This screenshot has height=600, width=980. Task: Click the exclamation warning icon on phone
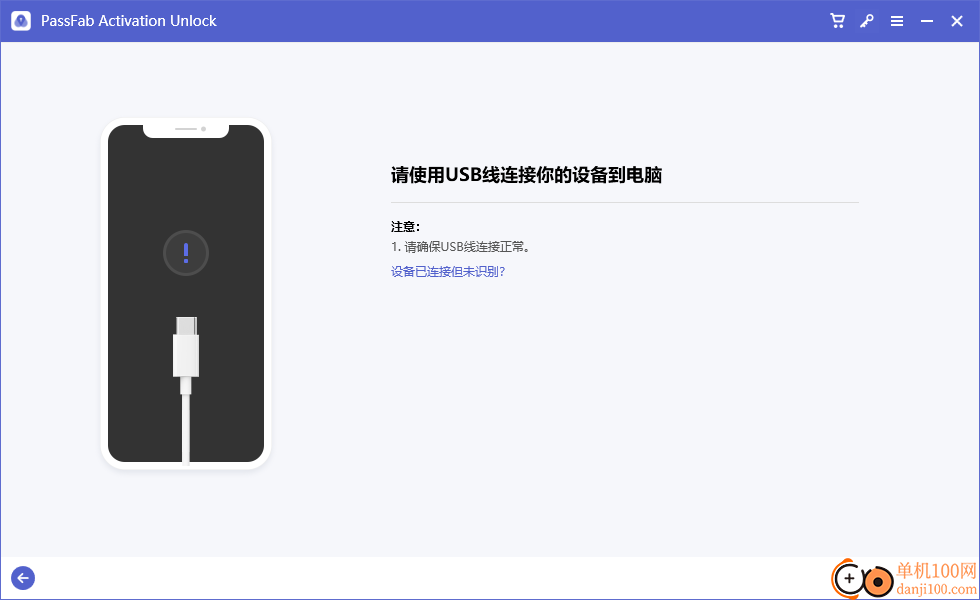click(x=186, y=253)
